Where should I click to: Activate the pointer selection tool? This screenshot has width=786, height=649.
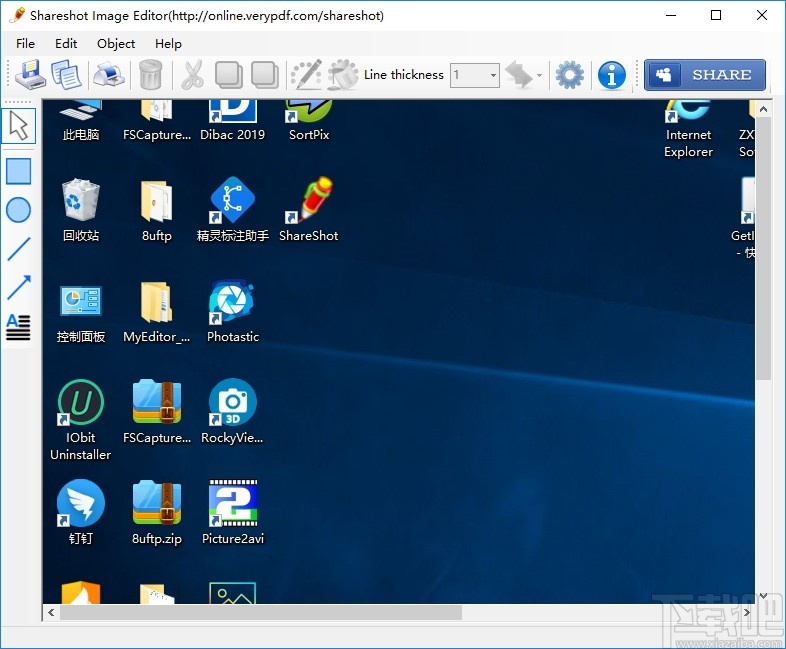19,126
